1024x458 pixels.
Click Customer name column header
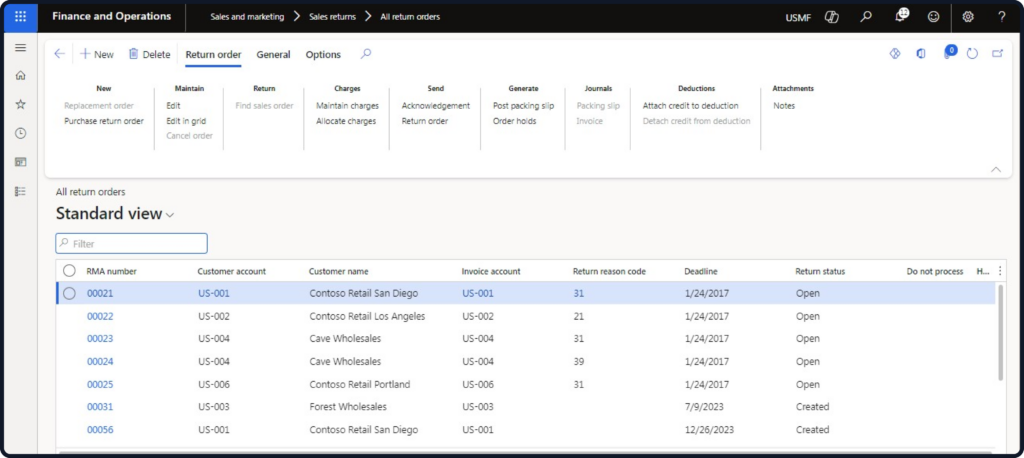point(338,271)
